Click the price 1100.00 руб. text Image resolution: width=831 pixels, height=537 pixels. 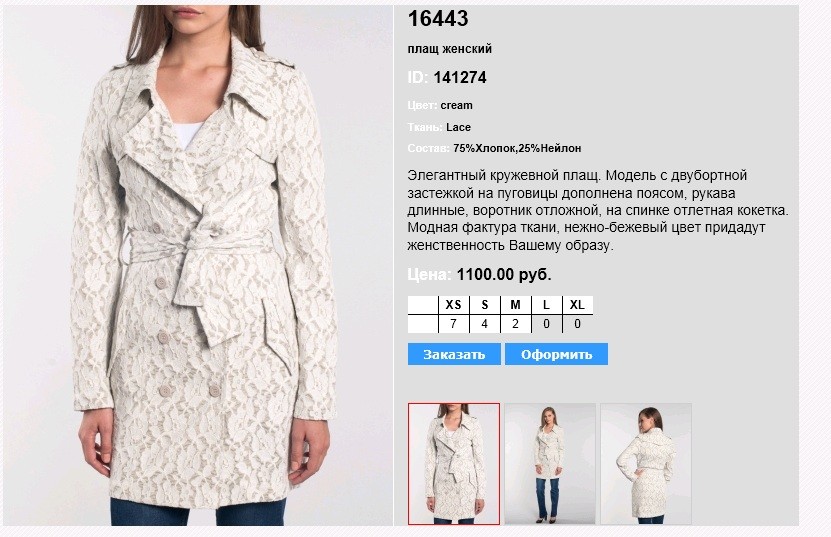[x=503, y=275]
